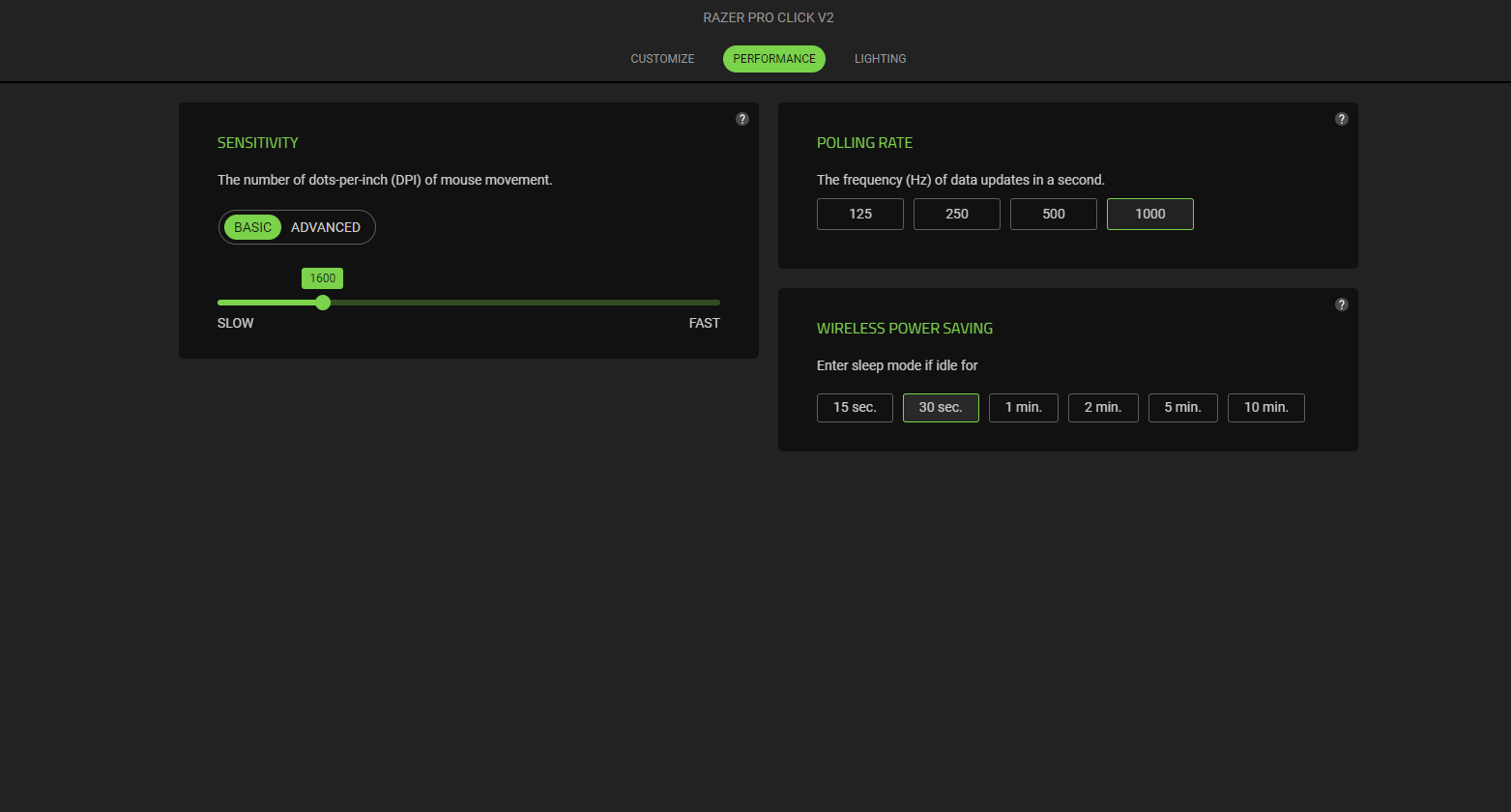Set polling rate to 125 Hz
This screenshot has width=1511, height=812.
click(x=860, y=214)
